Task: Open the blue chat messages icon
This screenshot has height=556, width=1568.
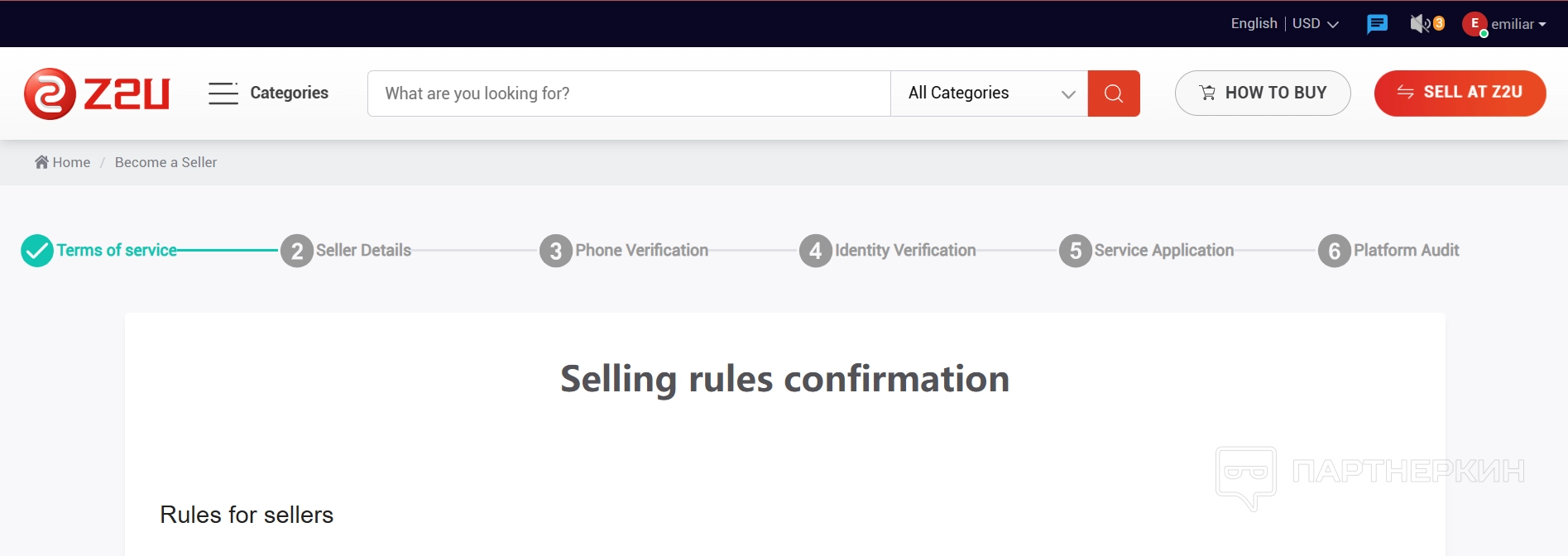Action: click(1377, 24)
